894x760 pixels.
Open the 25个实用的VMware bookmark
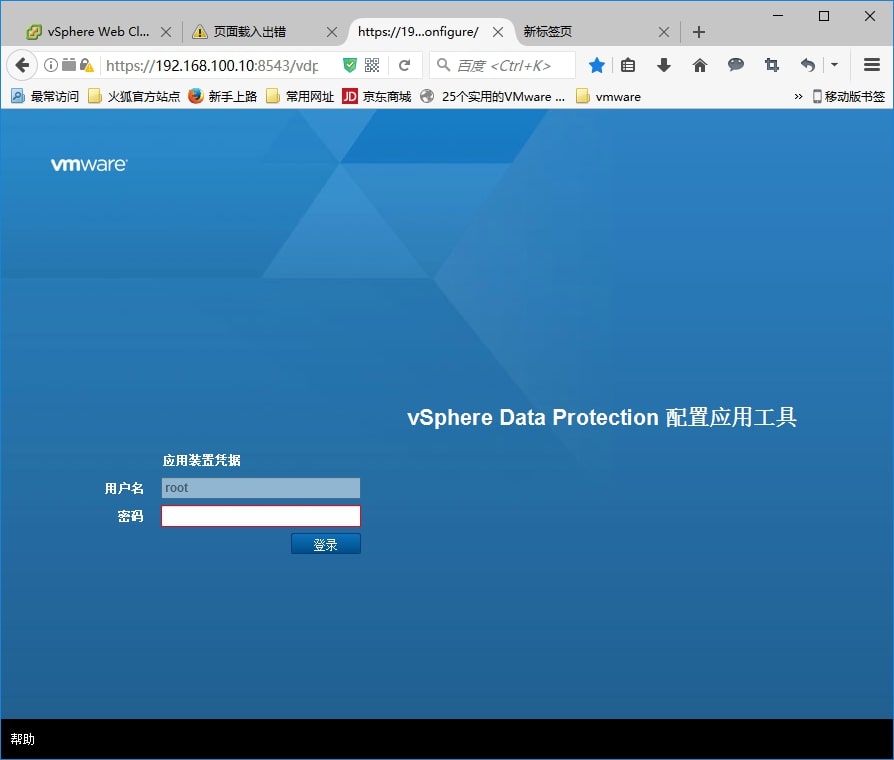pyautogui.click(x=493, y=96)
